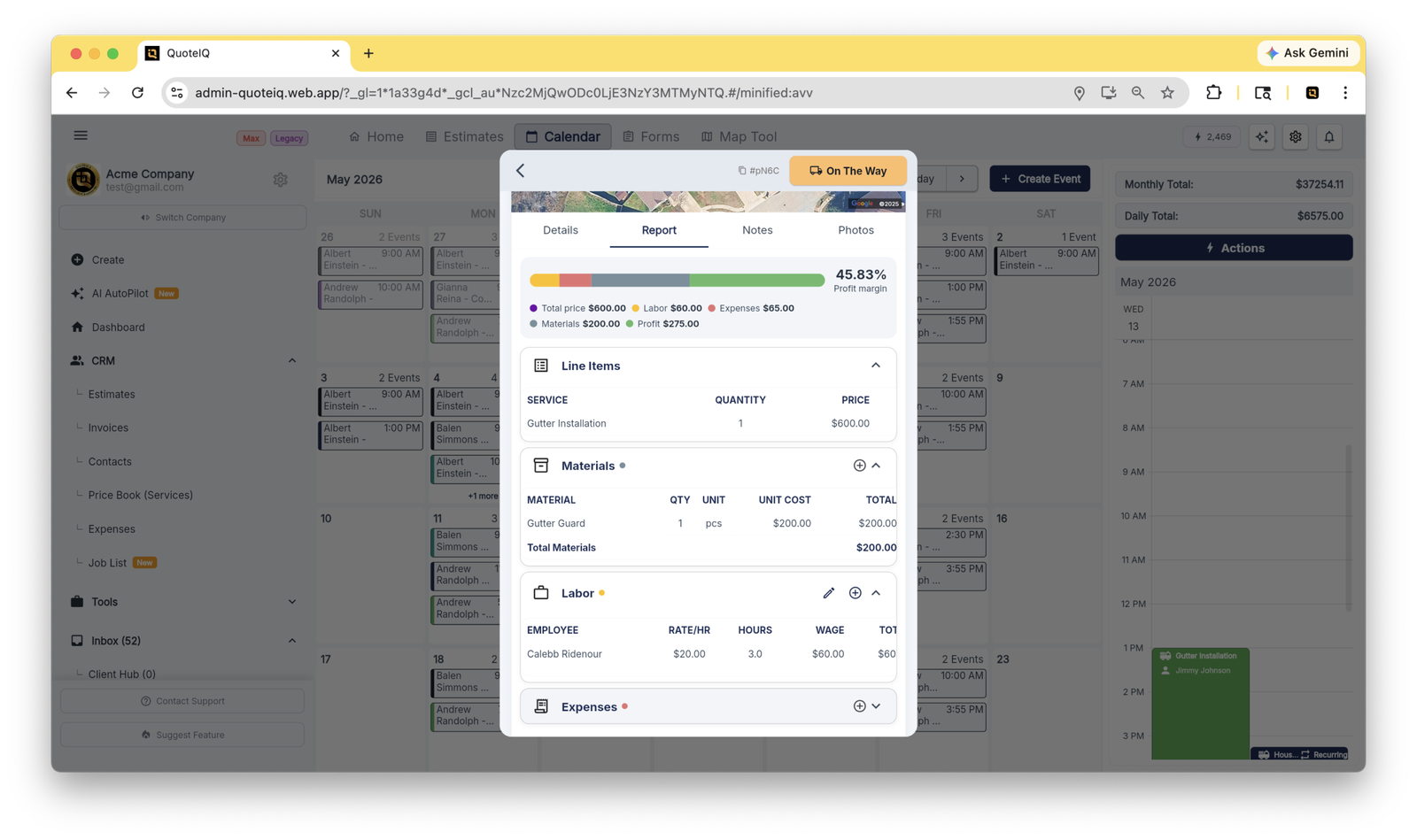Expand the Expenses section
Screen dimensions: 1417x840
pyautogui.click(x=876, y=706)
